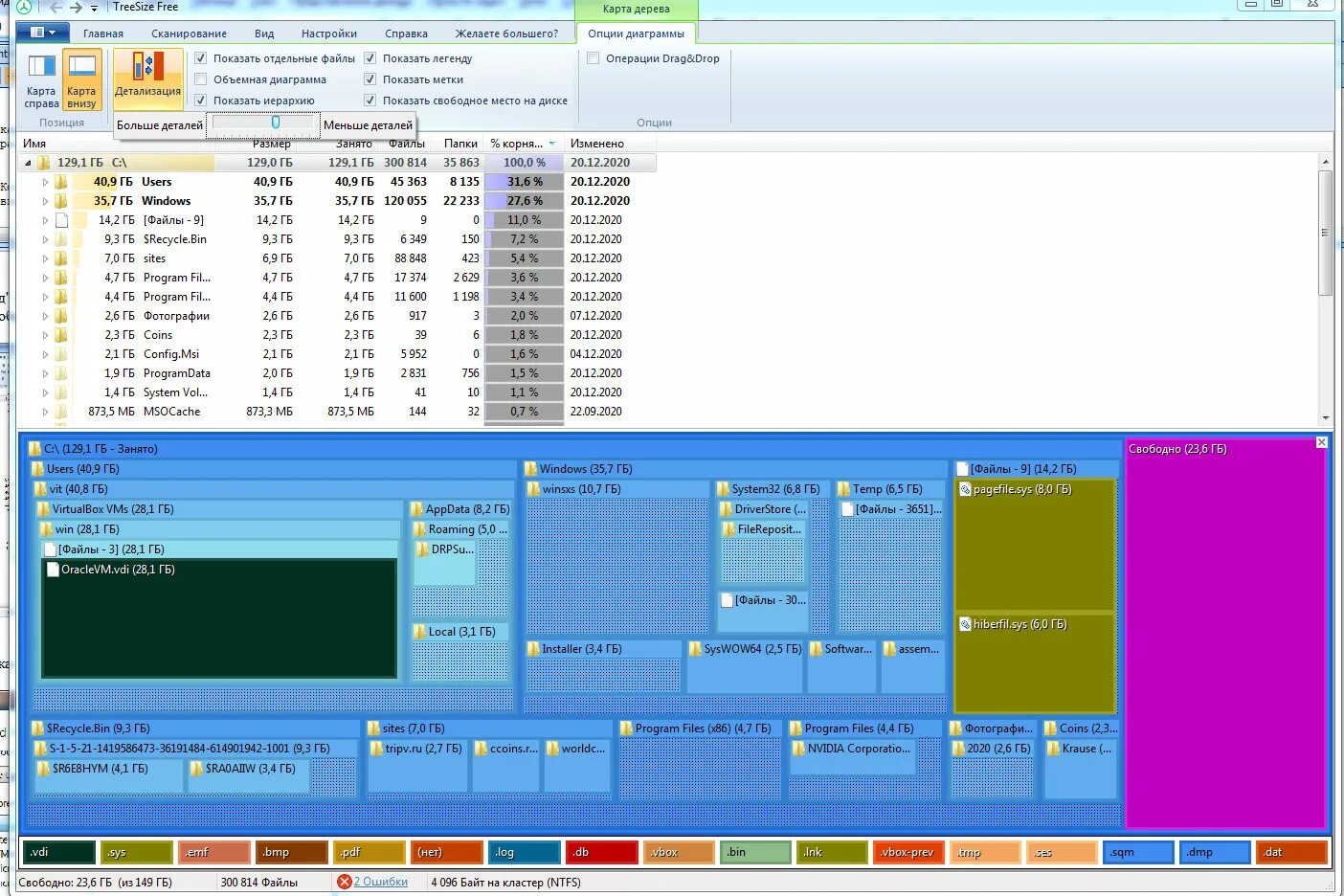
Task: Click the scroll down arrow of file list
Action: coord(1326,417)
